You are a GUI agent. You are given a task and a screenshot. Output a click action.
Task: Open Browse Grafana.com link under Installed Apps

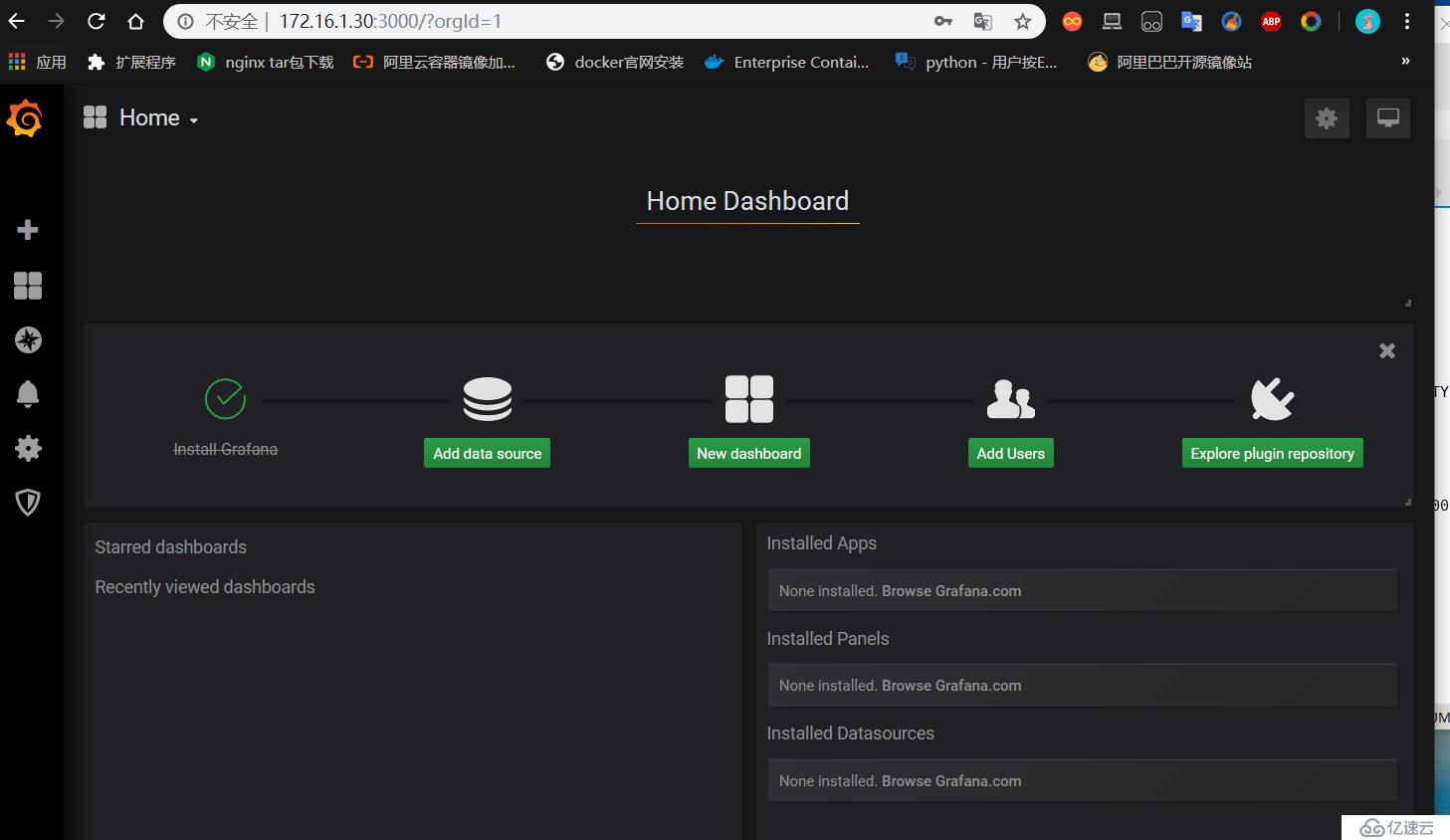click(951, 591)
